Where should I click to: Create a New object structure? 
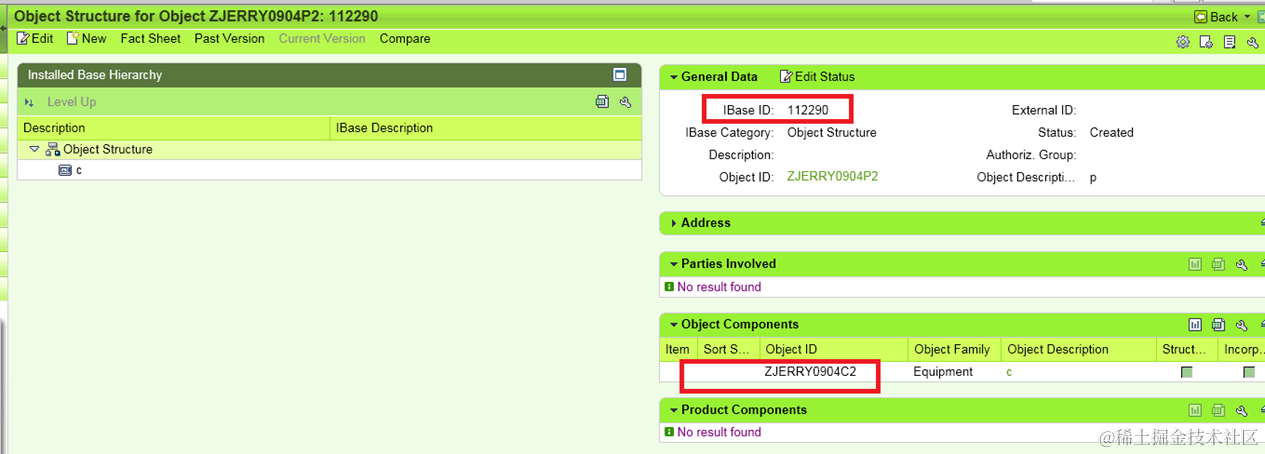[x=87, y=39]
